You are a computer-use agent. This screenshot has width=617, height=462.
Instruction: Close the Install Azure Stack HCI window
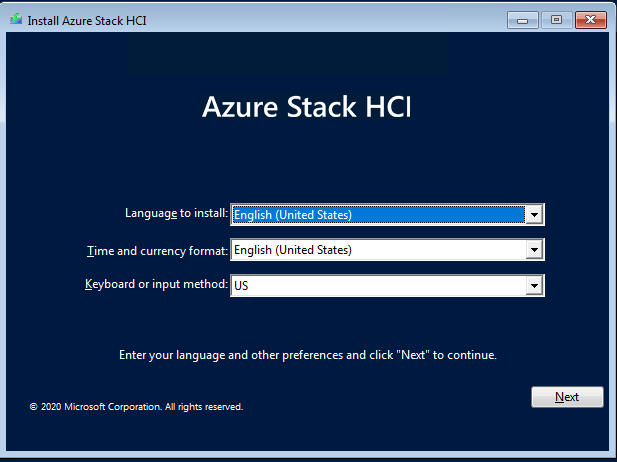click(591, 20)
